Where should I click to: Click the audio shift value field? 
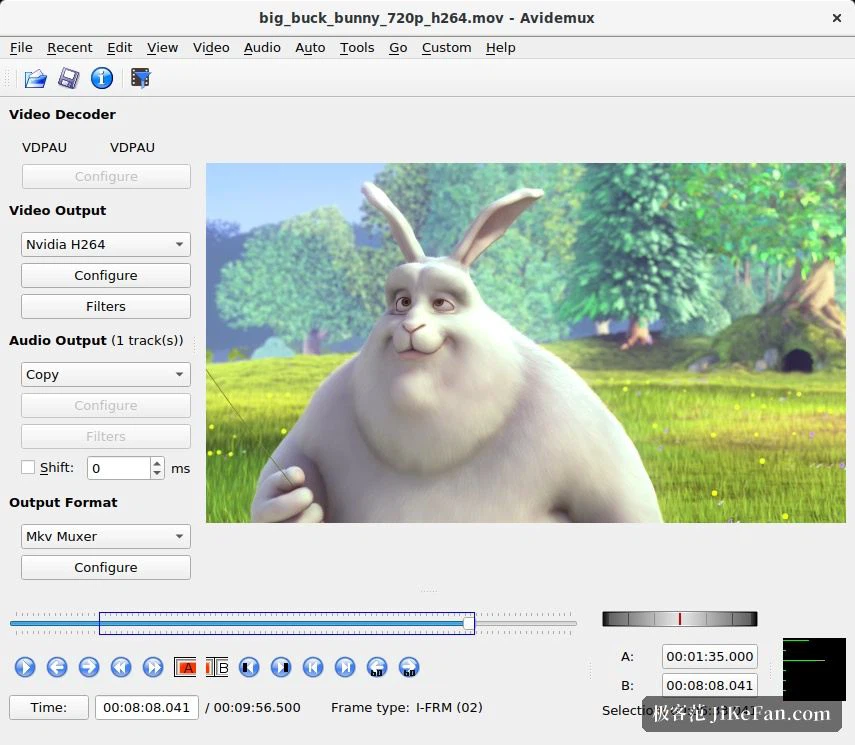[118, 468]
